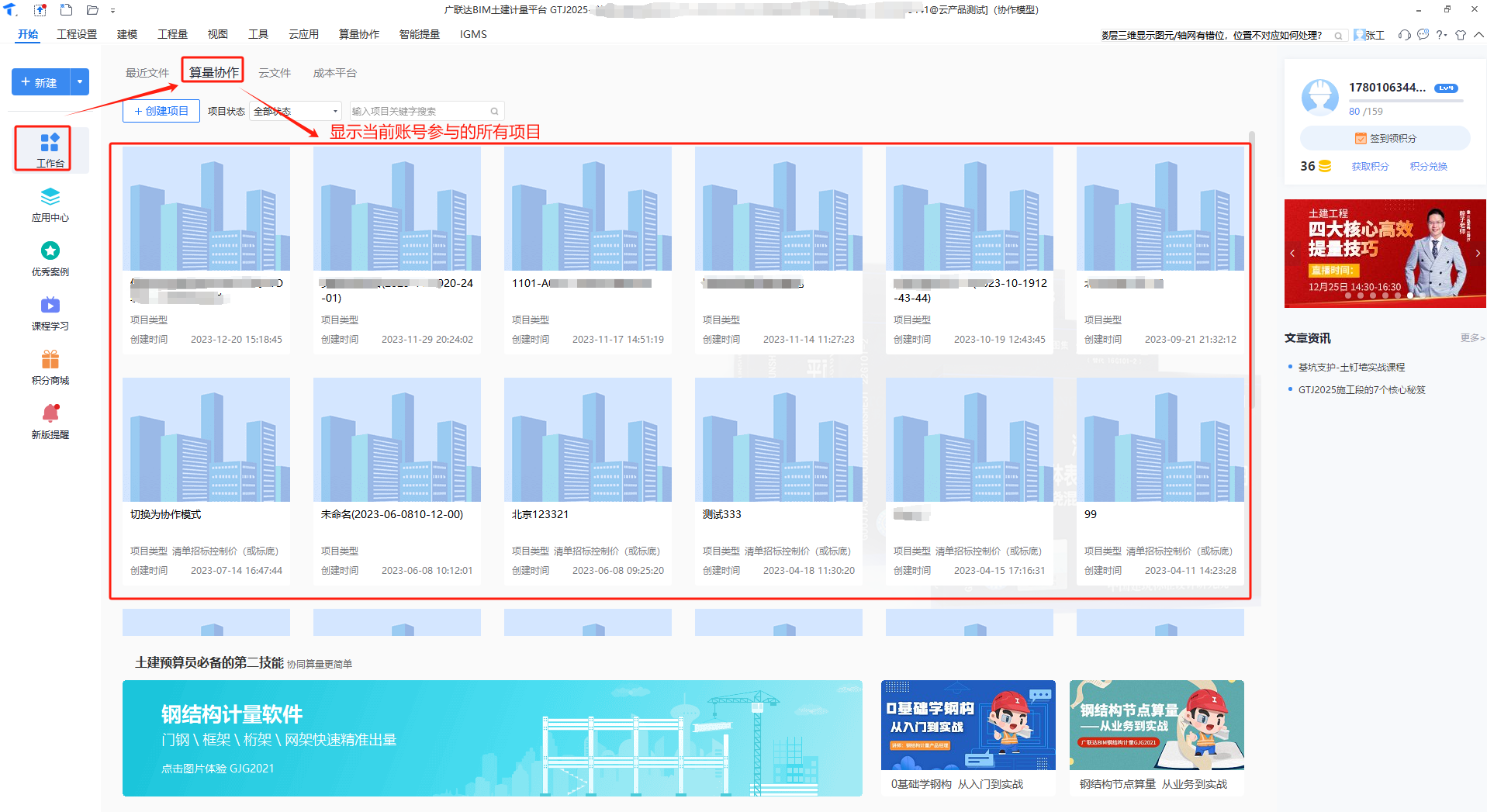The image size is (1487, 812).
Task: Click the 新建 button
Action: pos(40,81)
